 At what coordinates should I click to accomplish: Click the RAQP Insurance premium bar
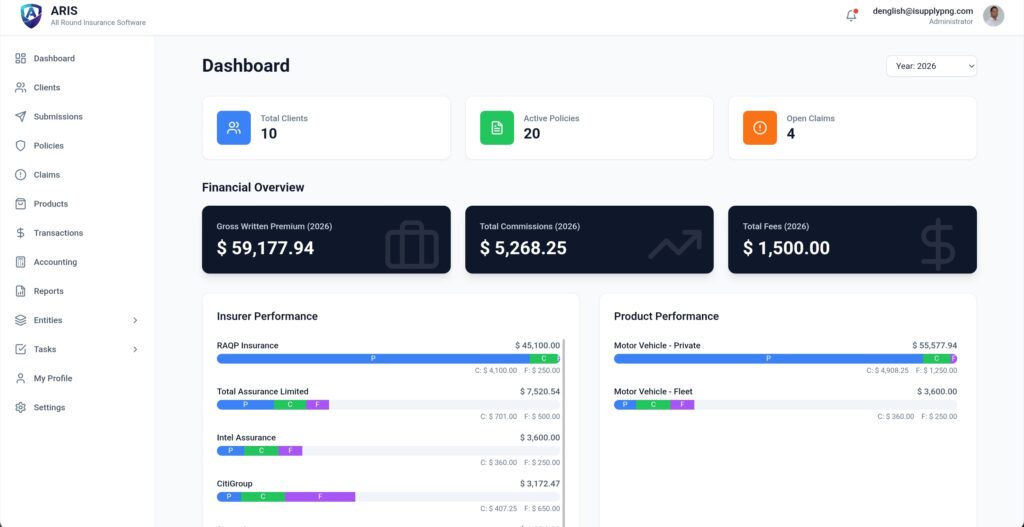coord(373,358)
